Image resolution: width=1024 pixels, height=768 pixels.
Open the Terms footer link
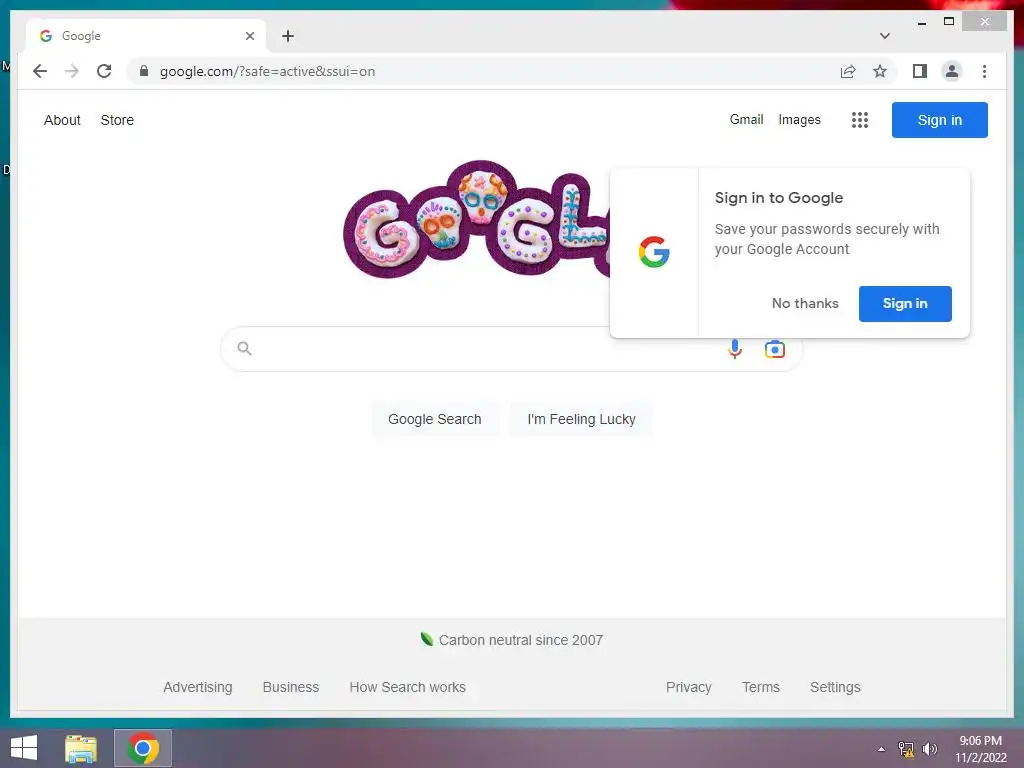(760, 687)
